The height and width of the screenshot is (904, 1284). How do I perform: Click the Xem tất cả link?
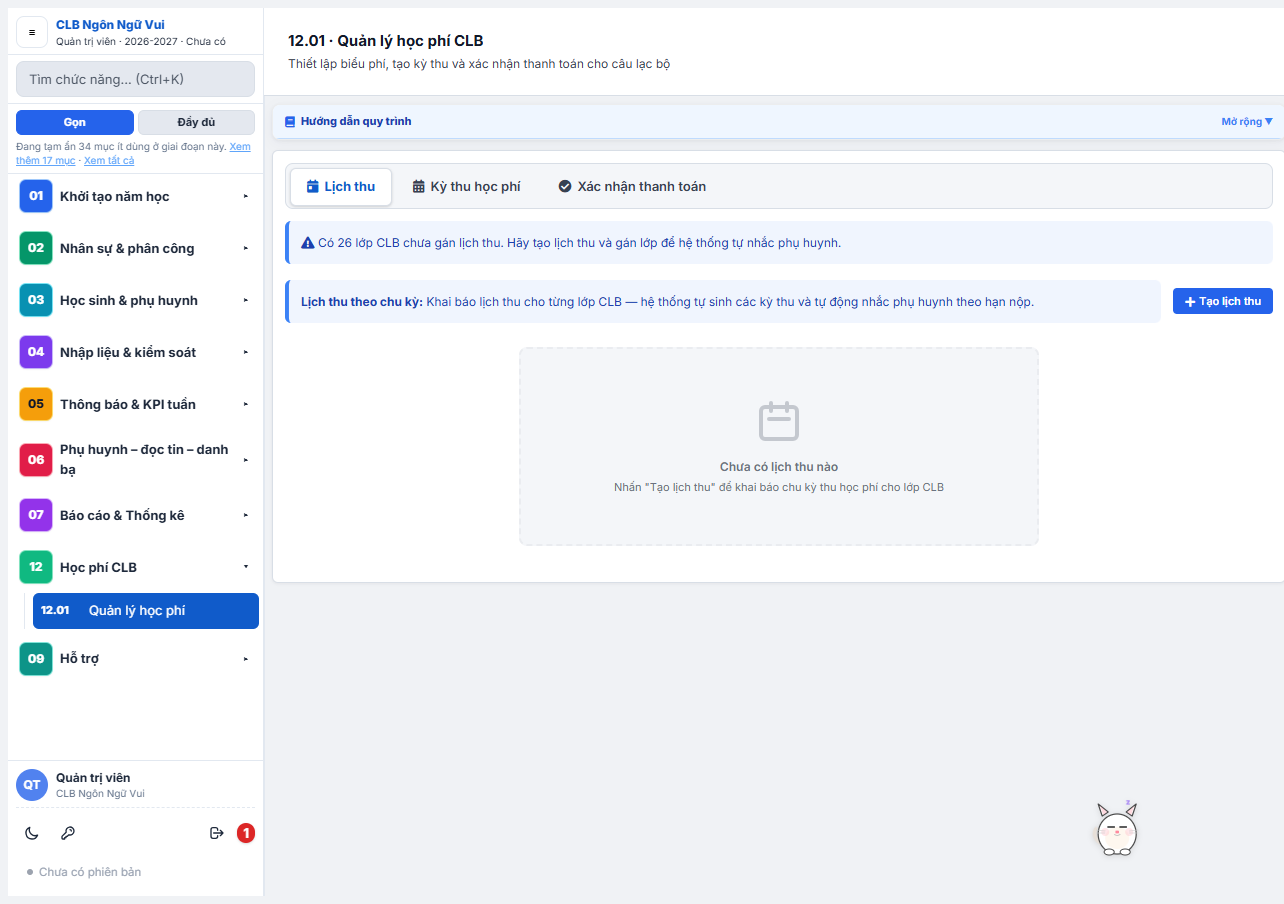click(x=109, y=160)
